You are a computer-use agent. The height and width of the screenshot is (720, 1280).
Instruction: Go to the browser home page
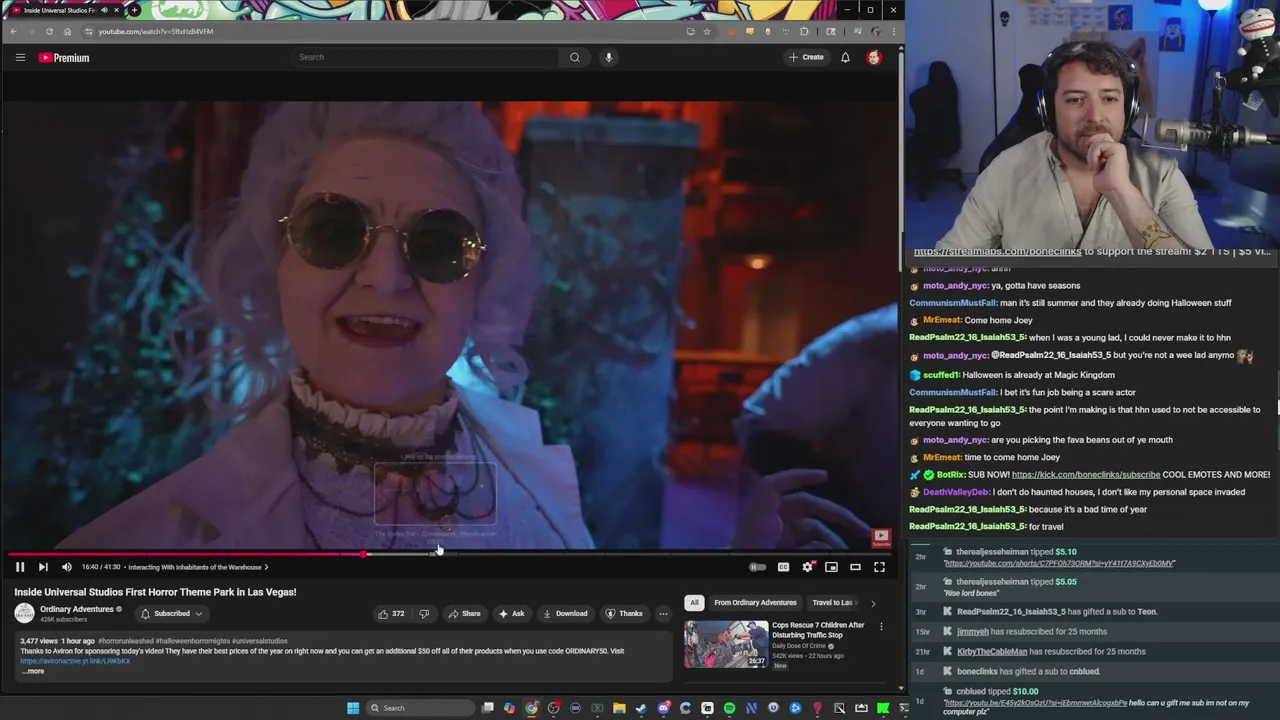point(67,31)
